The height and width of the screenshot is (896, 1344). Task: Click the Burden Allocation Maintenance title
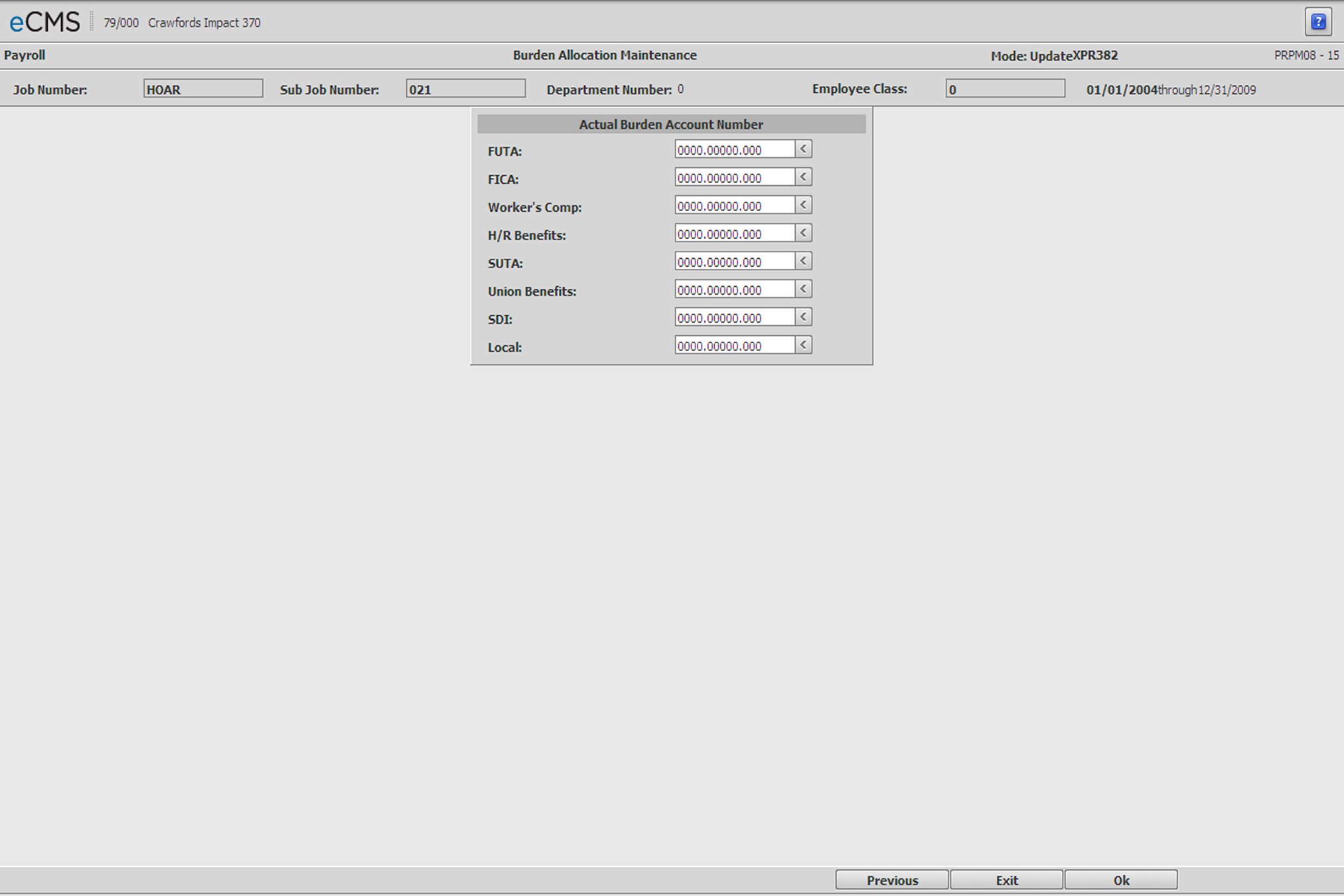(x=605, y=55)
